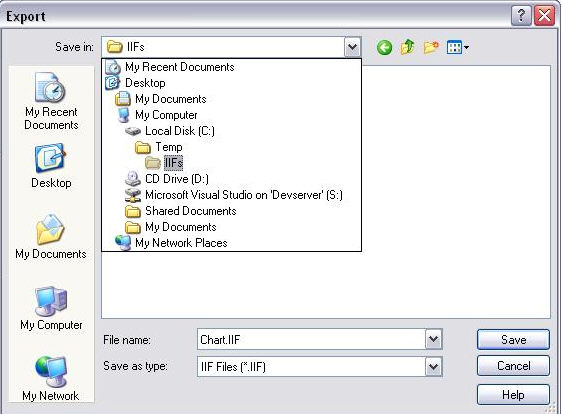Image resolution: width=562 pixels, height=414 pixels.
Task: Open My Documents in the places bar
Action: tap(51, 237)
